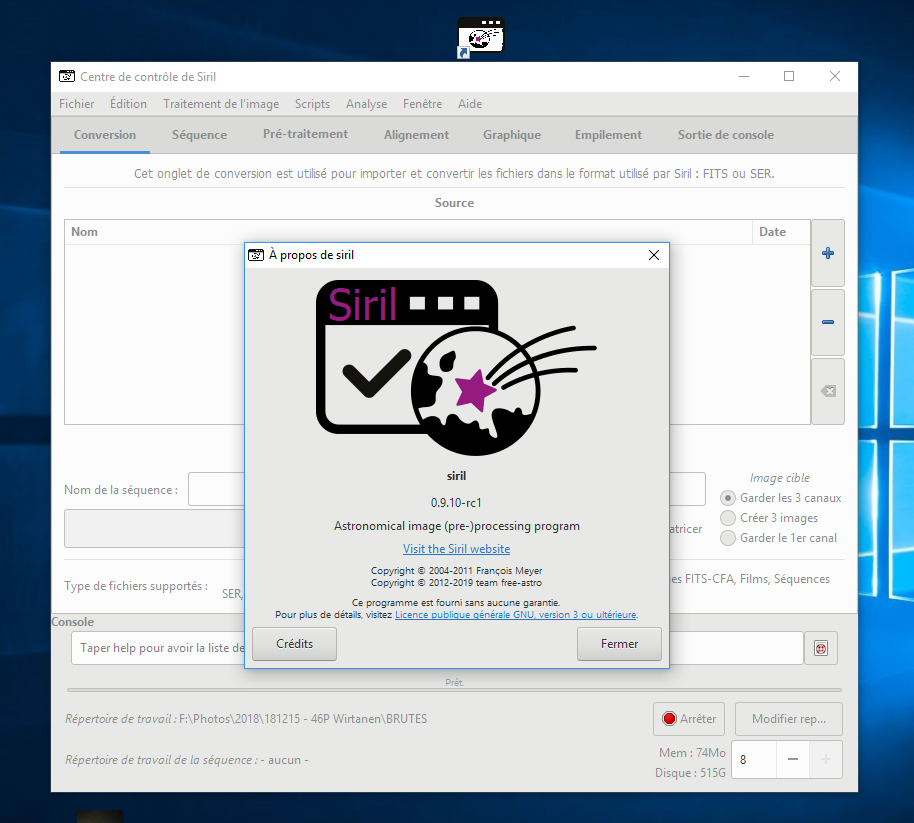Click the version text 0.9.10-rc1
914x823 pixels.
point(456,502)
